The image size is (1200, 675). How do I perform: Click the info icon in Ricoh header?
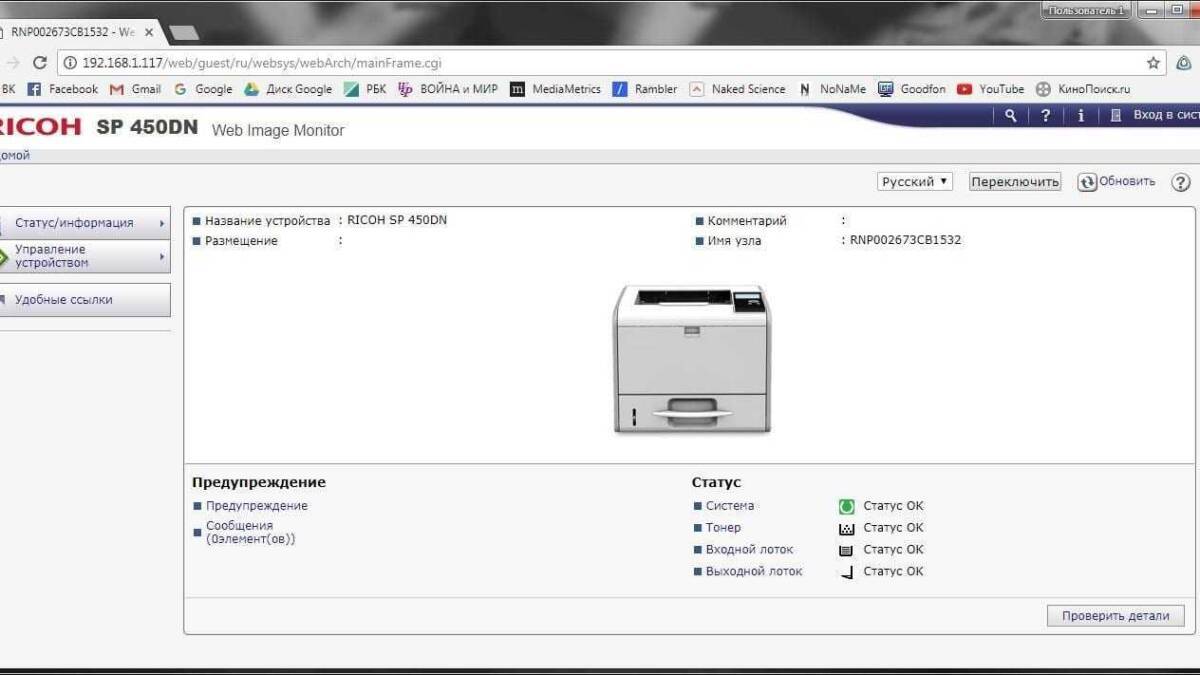point(1081,116)
